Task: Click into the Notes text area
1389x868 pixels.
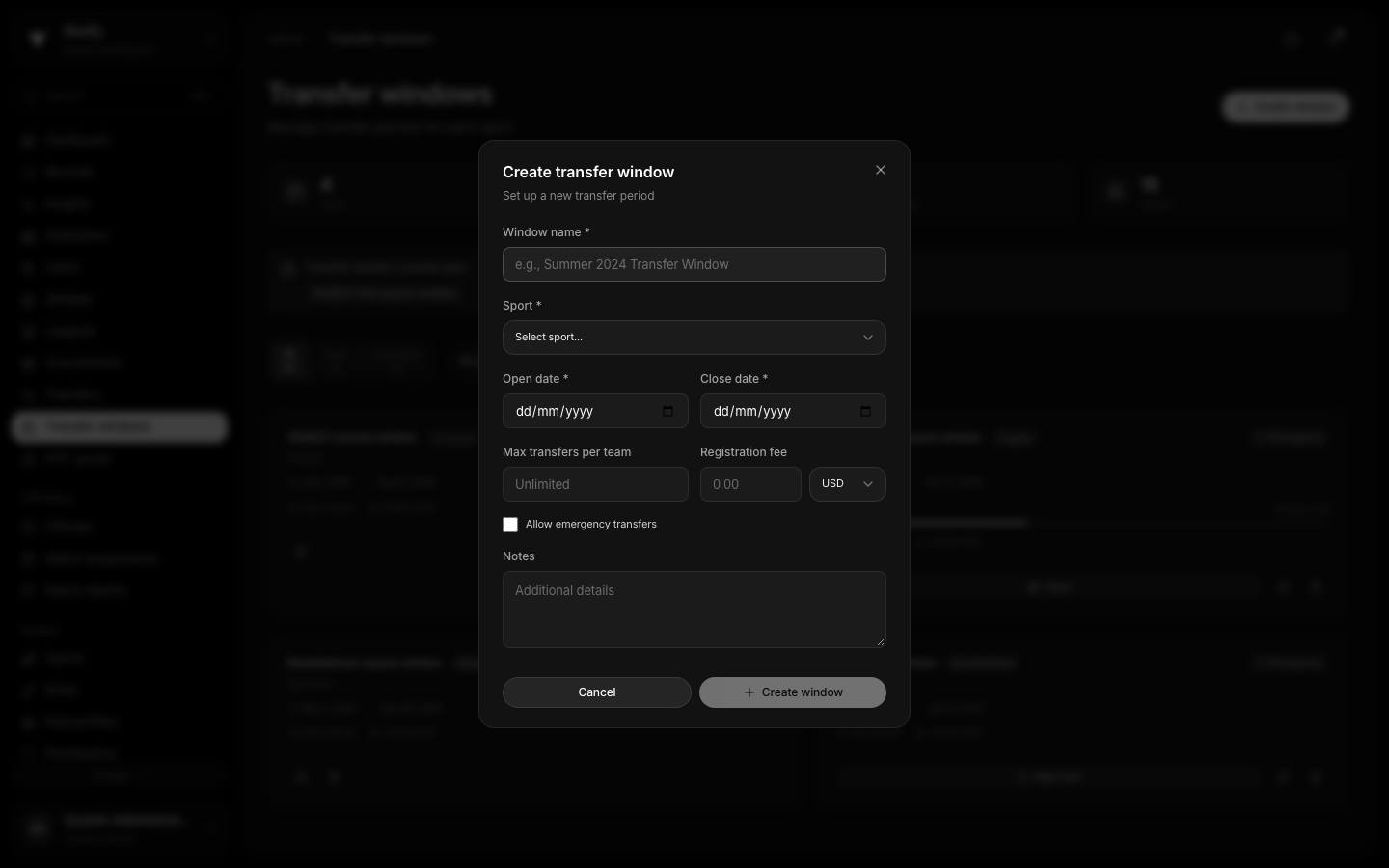Action: [x=694, y=610]
